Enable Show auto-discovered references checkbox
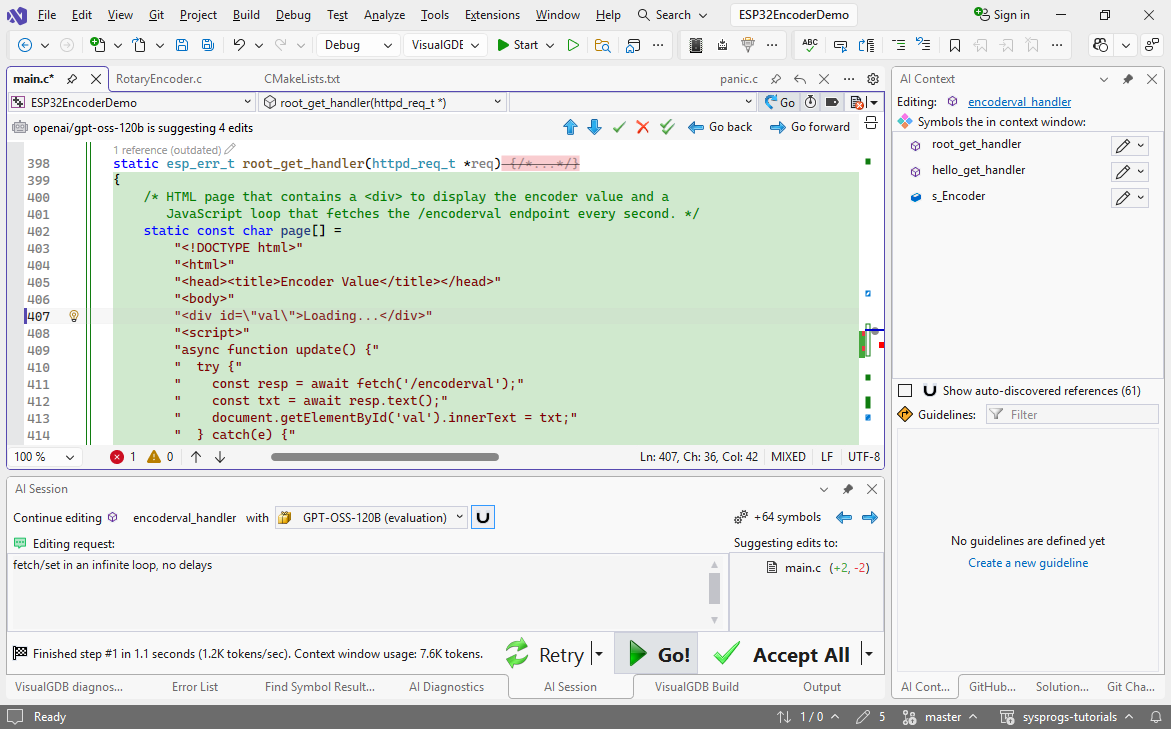Screen dimensions: 1171x730 click(x=905, y=391)
